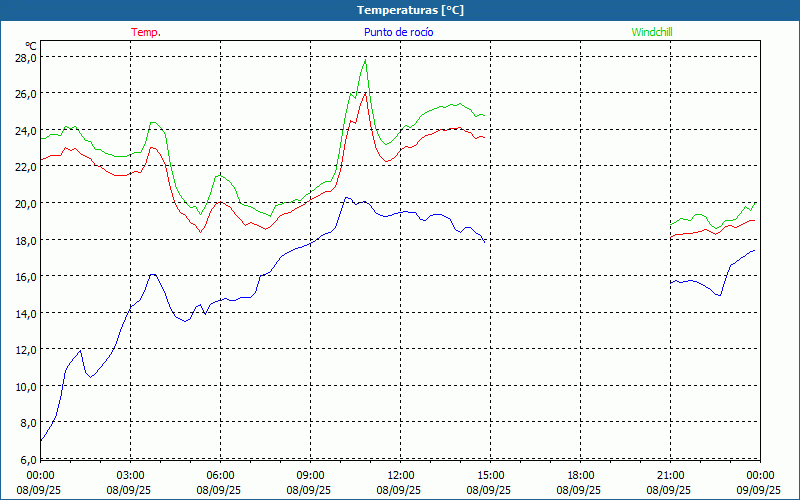This screenshot has height=500, width=800.
Task: Click the red temperature peak near 26
Action: pyautogui.click(x=365, y=93)
